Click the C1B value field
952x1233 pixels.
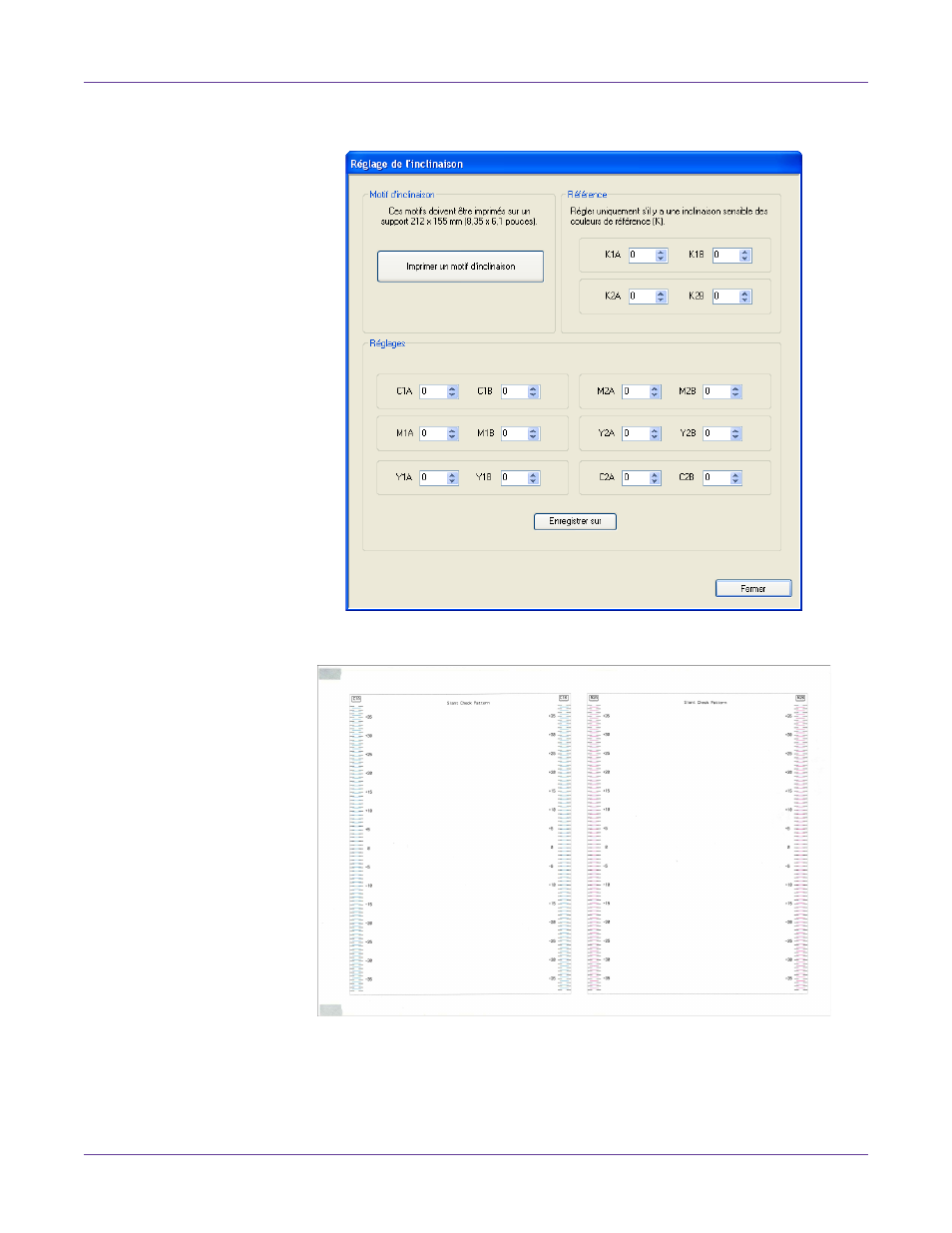(514, 391)
